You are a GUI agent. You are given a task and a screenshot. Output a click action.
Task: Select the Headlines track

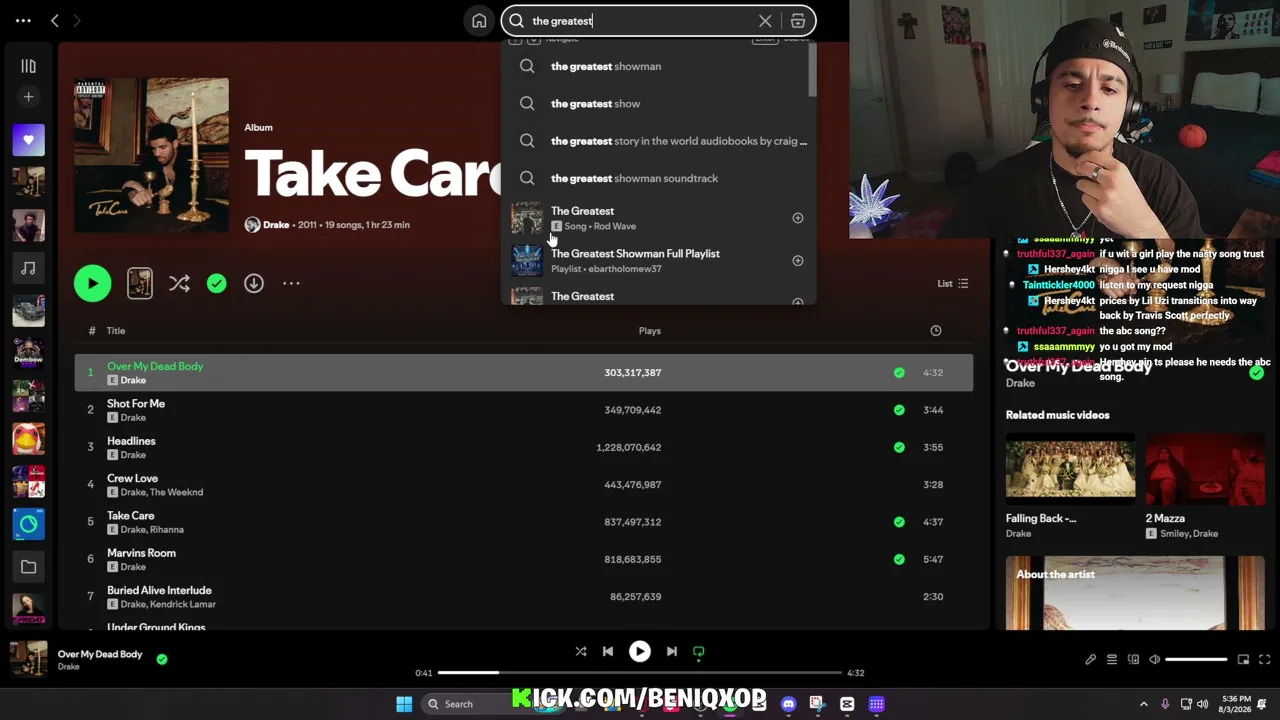tap(523, 447)
